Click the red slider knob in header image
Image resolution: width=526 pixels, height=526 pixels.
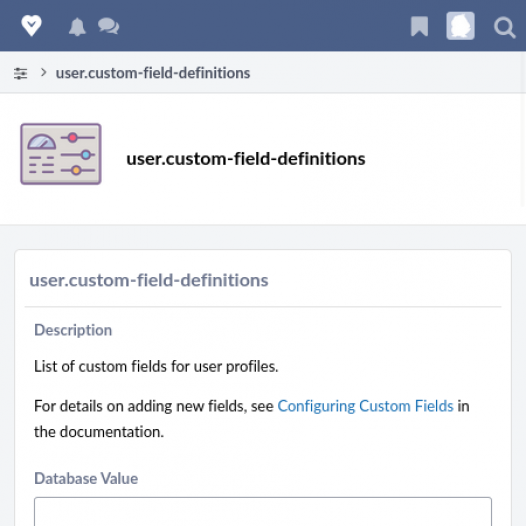click(x=72, y=138)
